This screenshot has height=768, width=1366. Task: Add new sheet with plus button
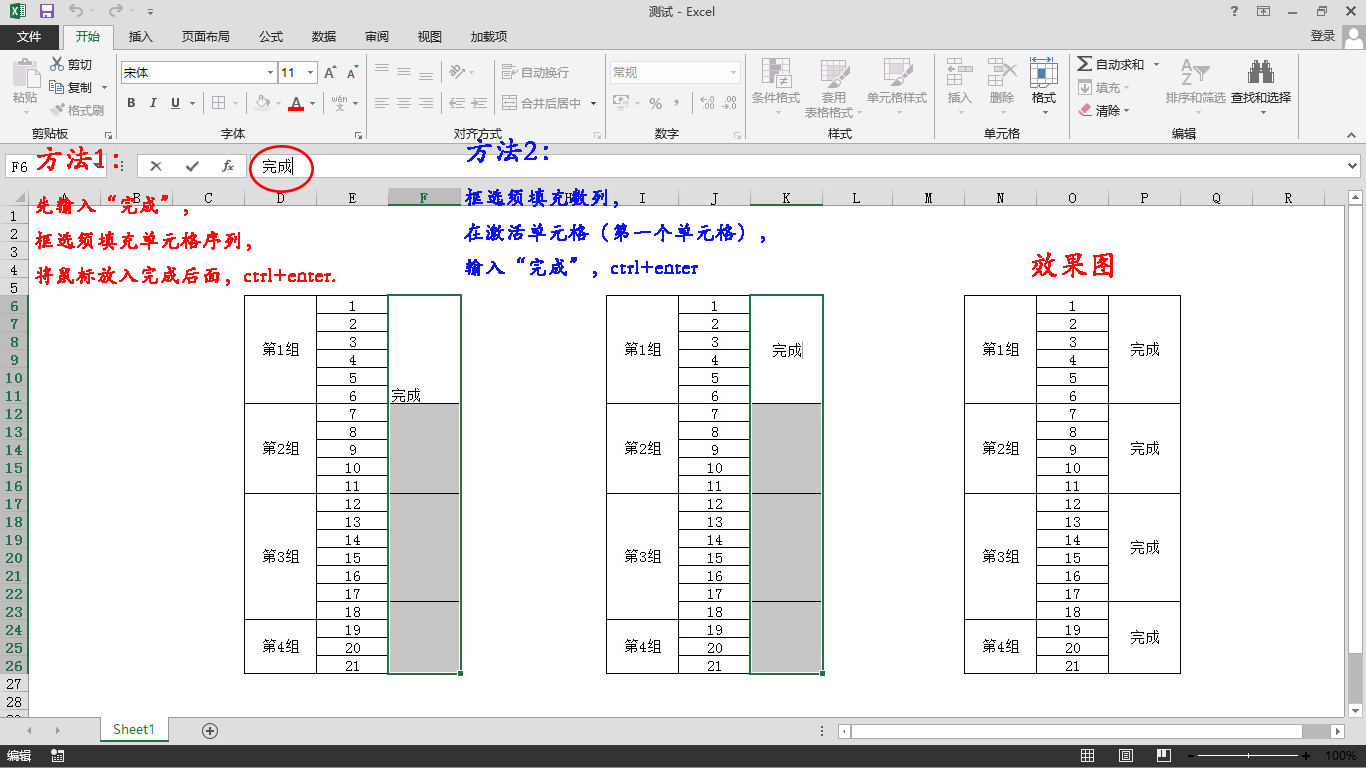pyautogui.click(x=210, y=731)
